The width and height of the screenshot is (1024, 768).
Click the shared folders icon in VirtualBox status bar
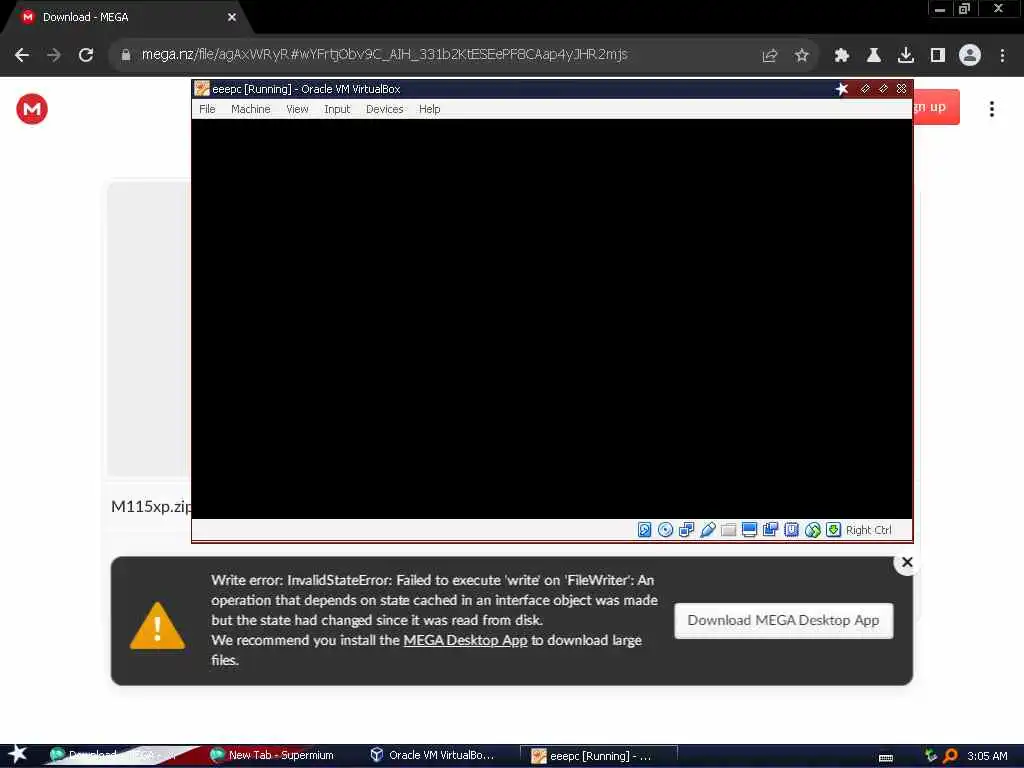pyautogui.click(x=728, y=530)
